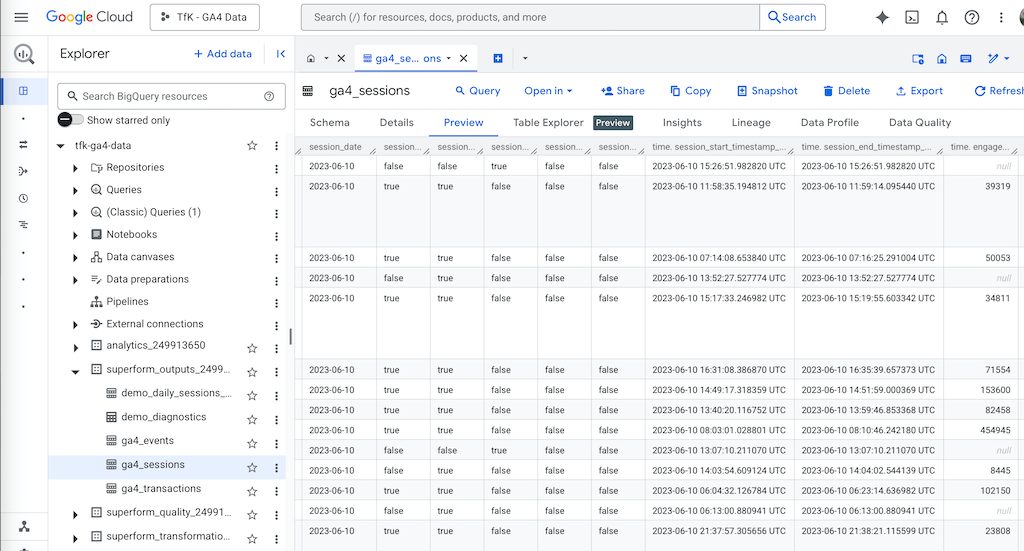Copy the ga4_sessions table
The height and width of the screenshot is (551, 1024).
690,91
